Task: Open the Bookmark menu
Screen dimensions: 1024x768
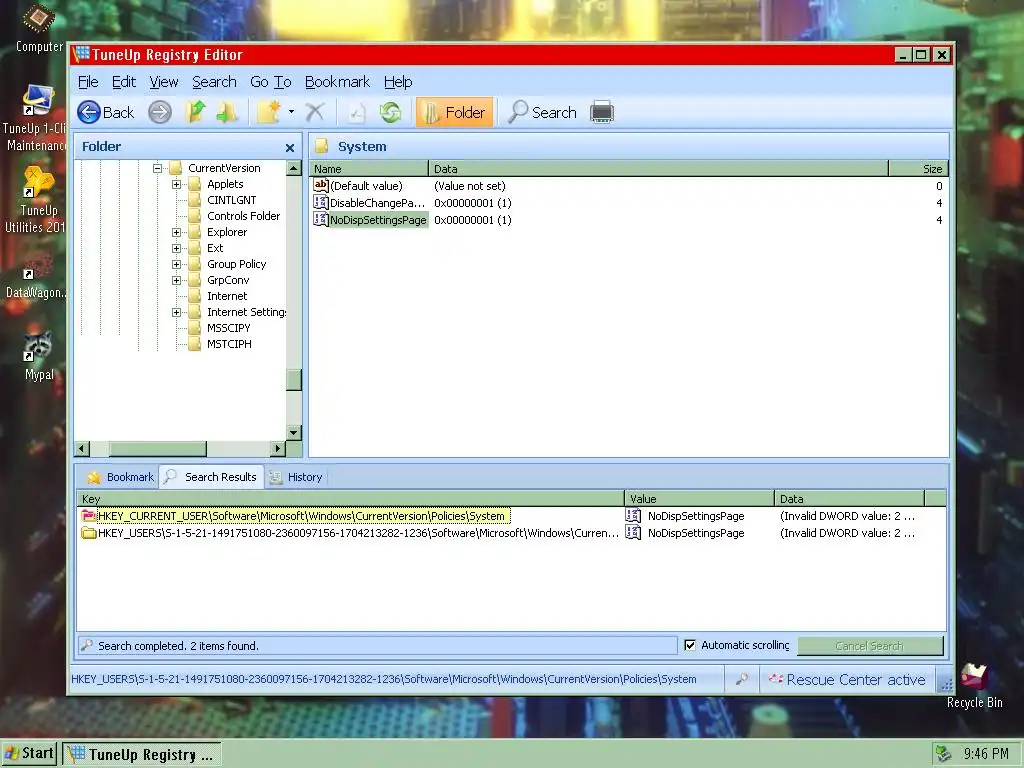Action: [337, 82]
